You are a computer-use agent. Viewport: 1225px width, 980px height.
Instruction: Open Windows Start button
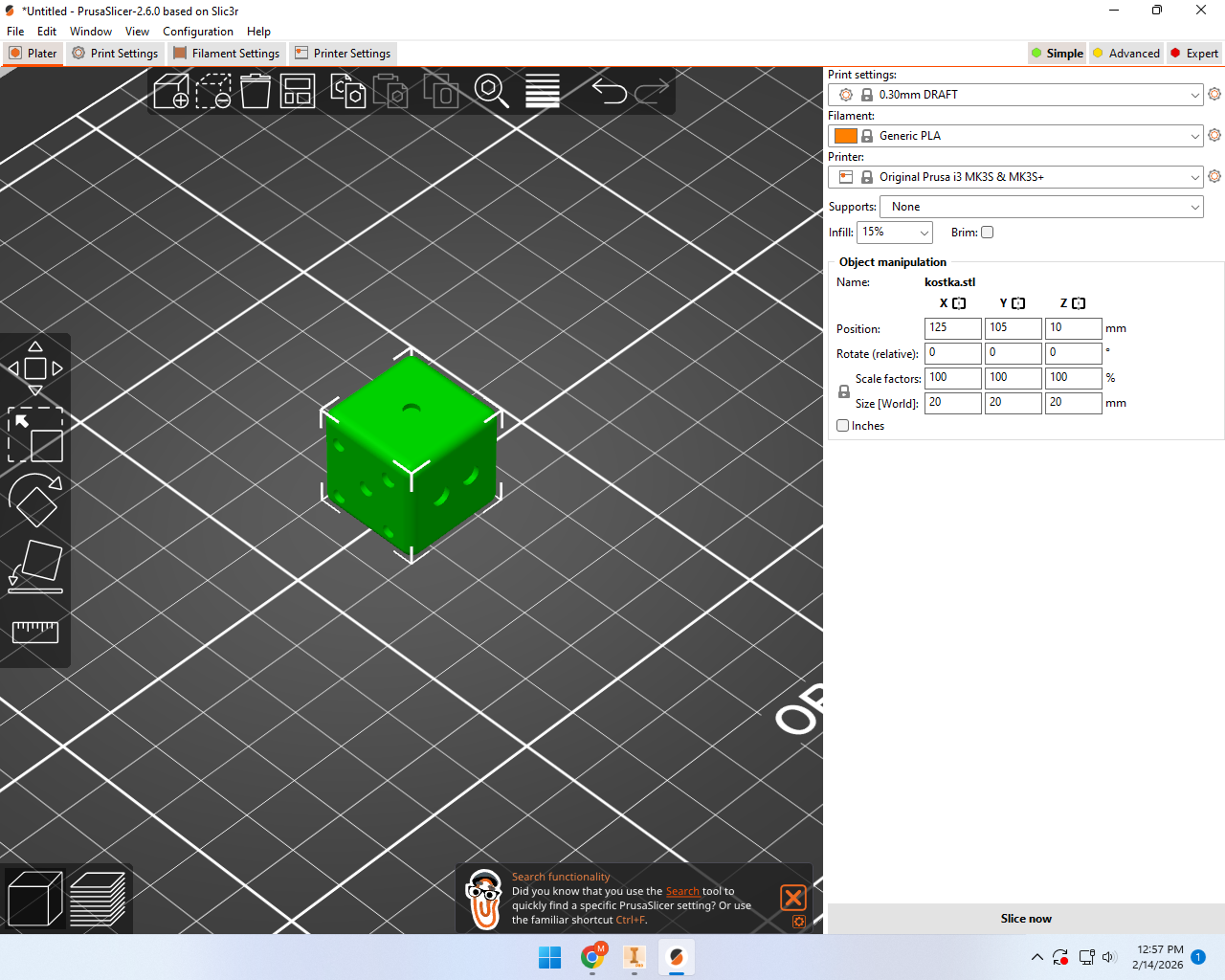tap(550, 957)
